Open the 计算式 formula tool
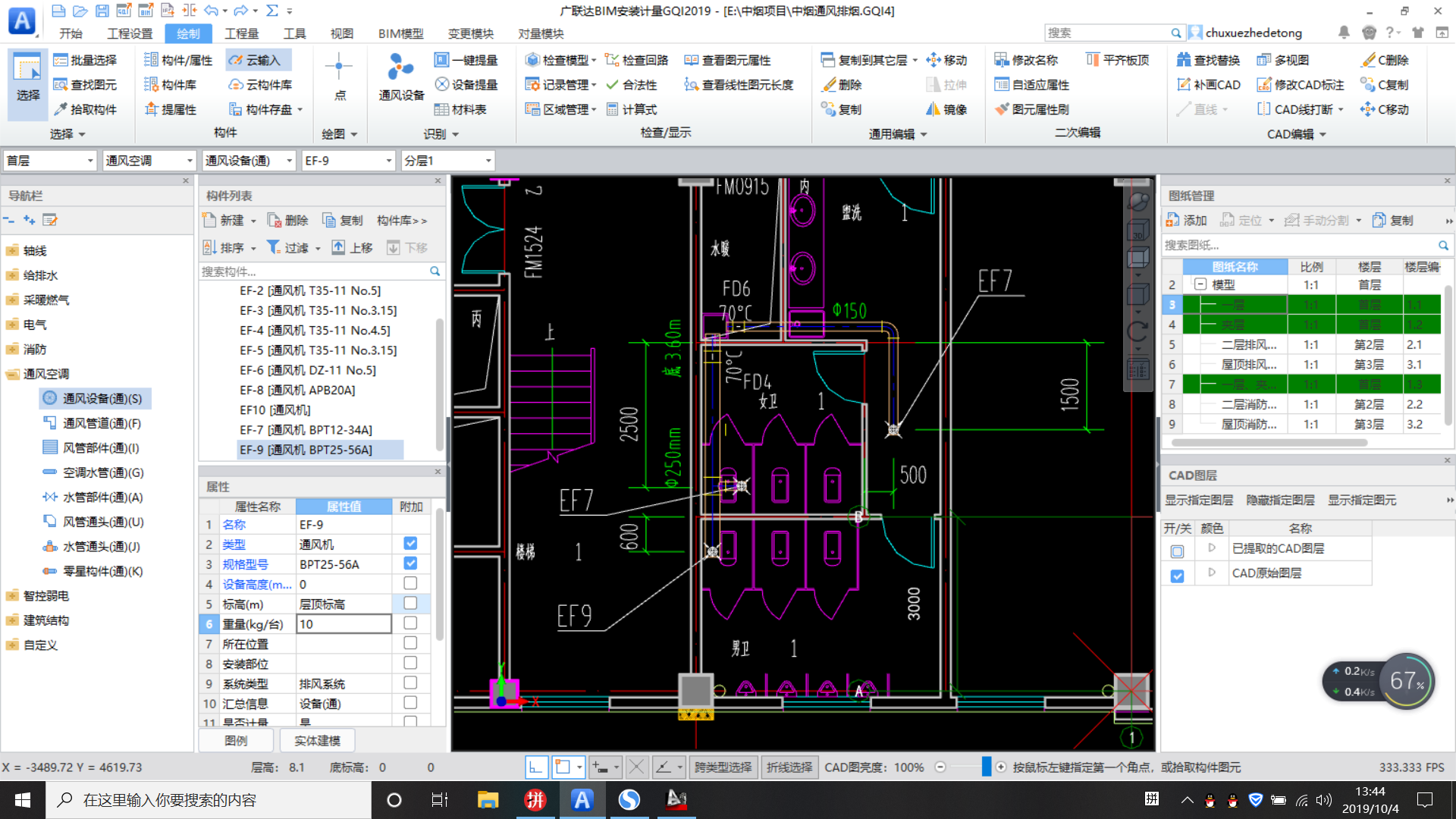Viewport: 1456px width, 819px height. point(632,109)
